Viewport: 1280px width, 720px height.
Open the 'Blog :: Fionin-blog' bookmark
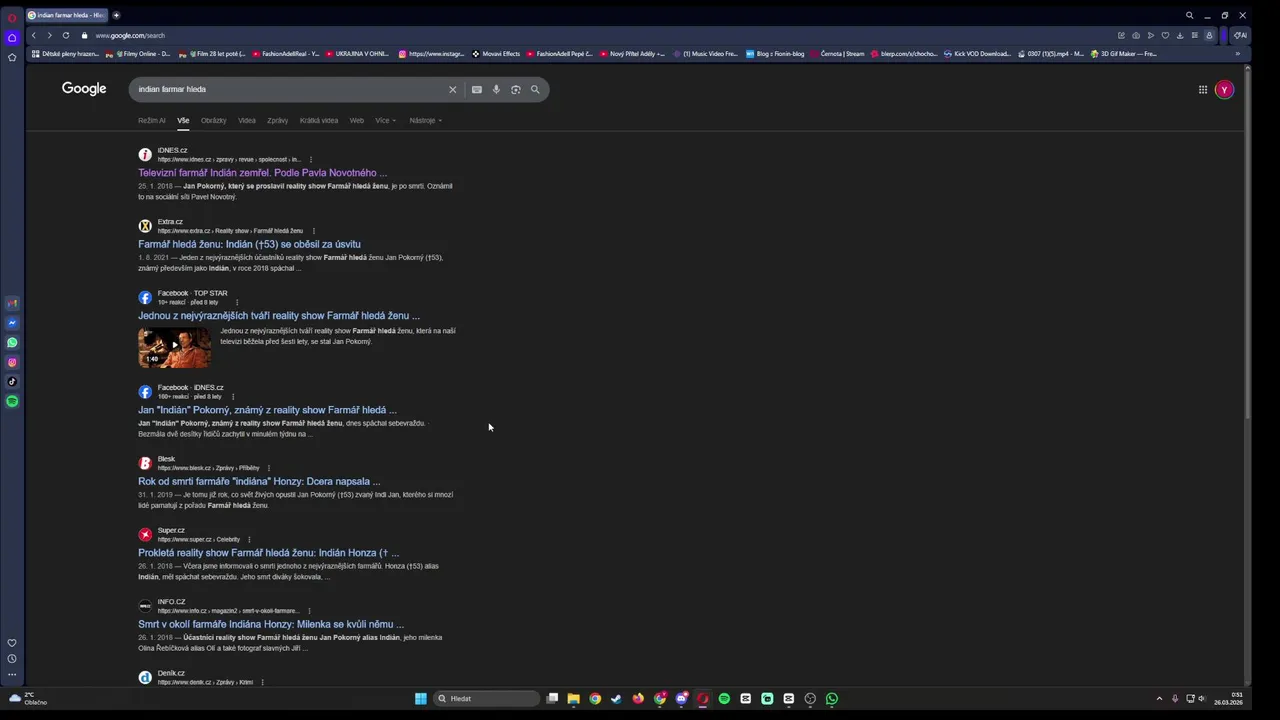point(775,54)
